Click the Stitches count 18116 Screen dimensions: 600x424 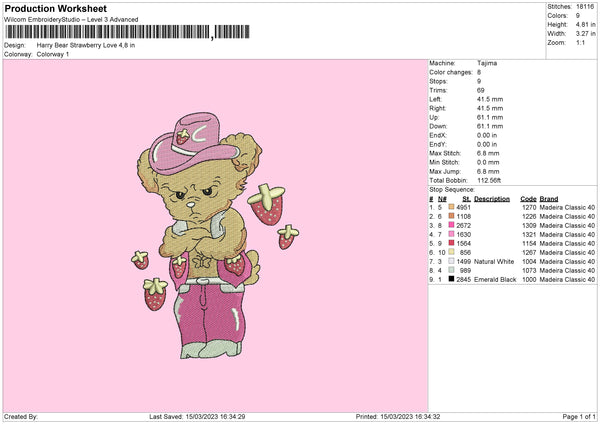pos(585,7)
